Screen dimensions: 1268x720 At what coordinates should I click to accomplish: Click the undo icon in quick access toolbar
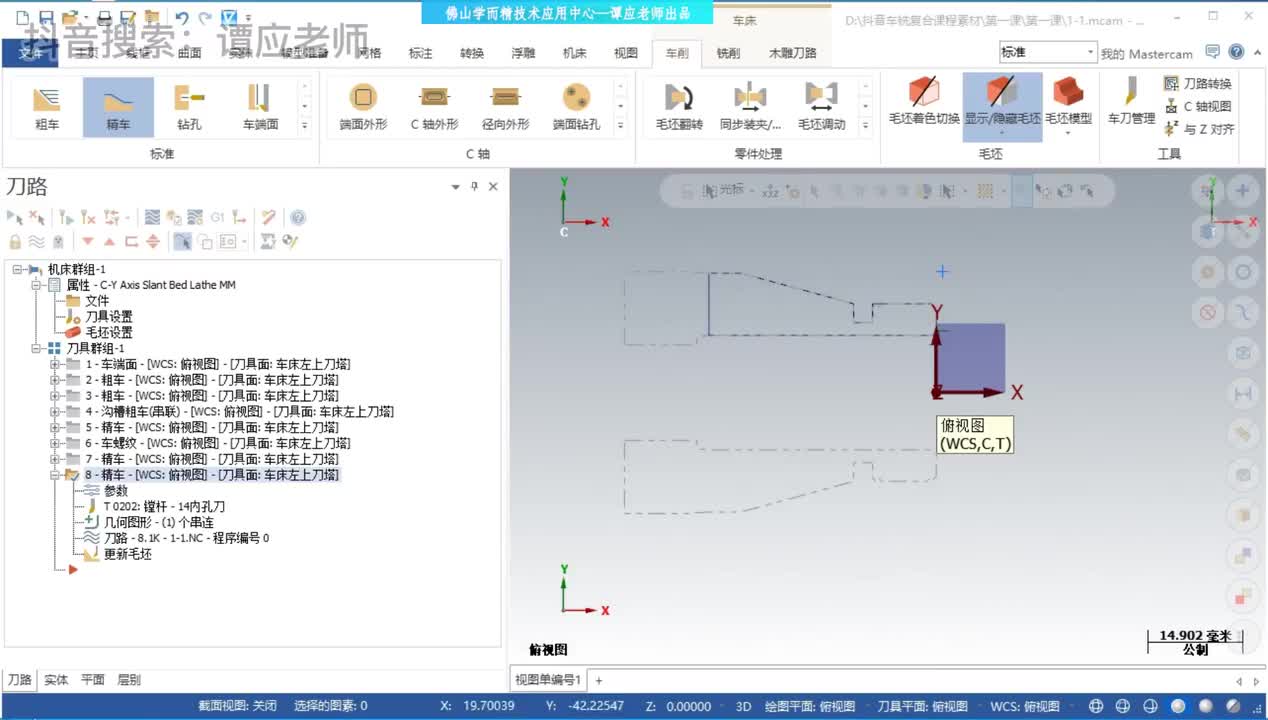(x=181, y=18)
